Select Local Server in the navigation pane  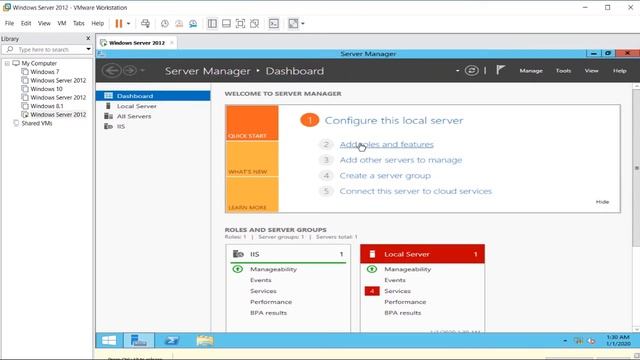(153, 106)
